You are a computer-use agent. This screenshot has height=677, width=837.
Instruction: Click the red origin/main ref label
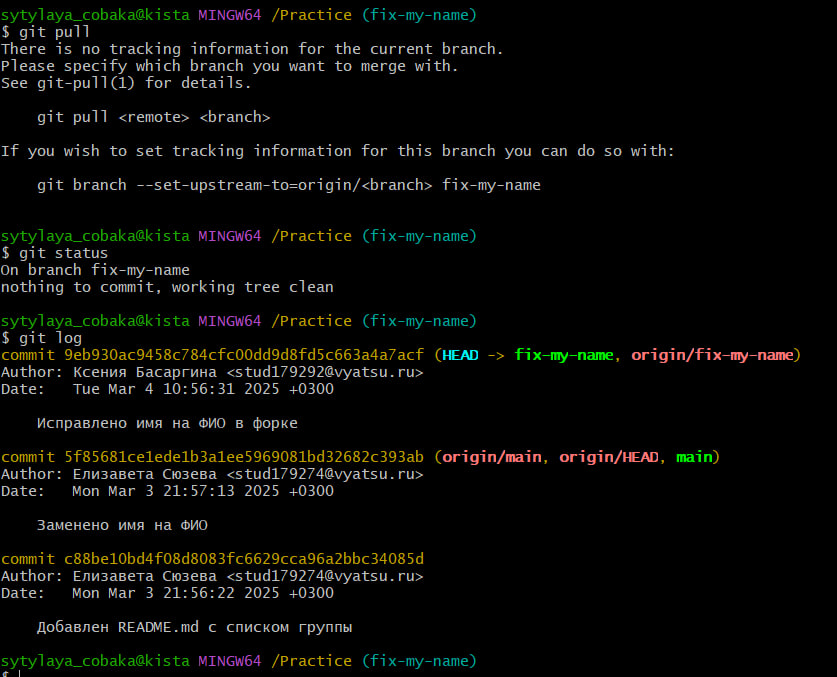492,457
